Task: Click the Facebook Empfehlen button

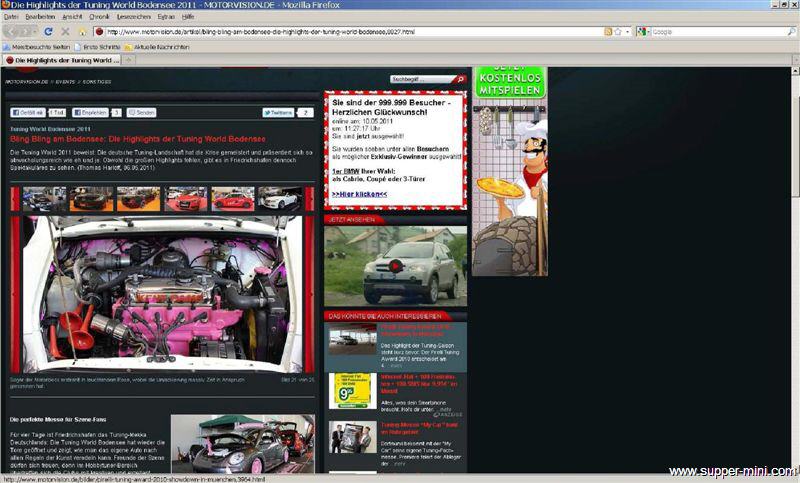Action: point(90,113)
